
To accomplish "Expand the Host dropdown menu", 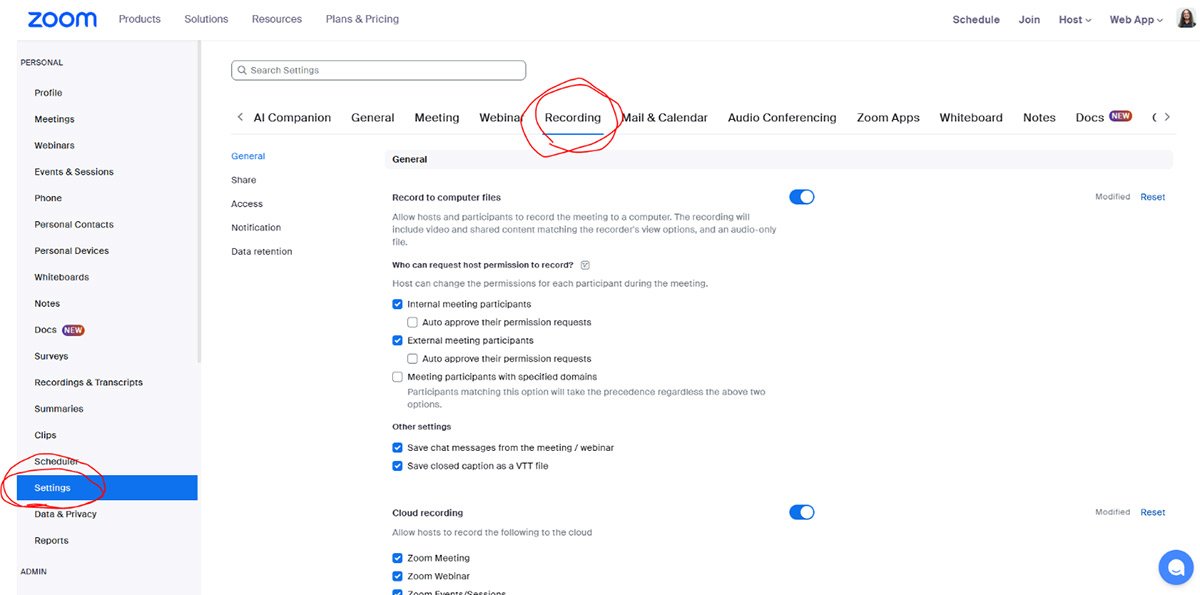I will pos(1075,19).
